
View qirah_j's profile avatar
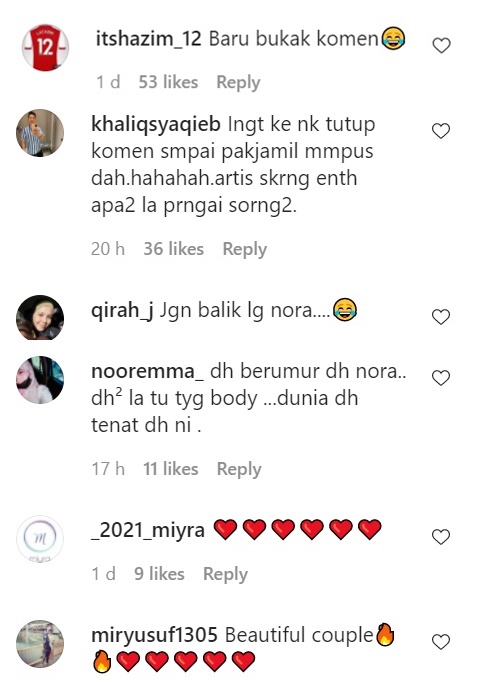(x=40, y=318)
